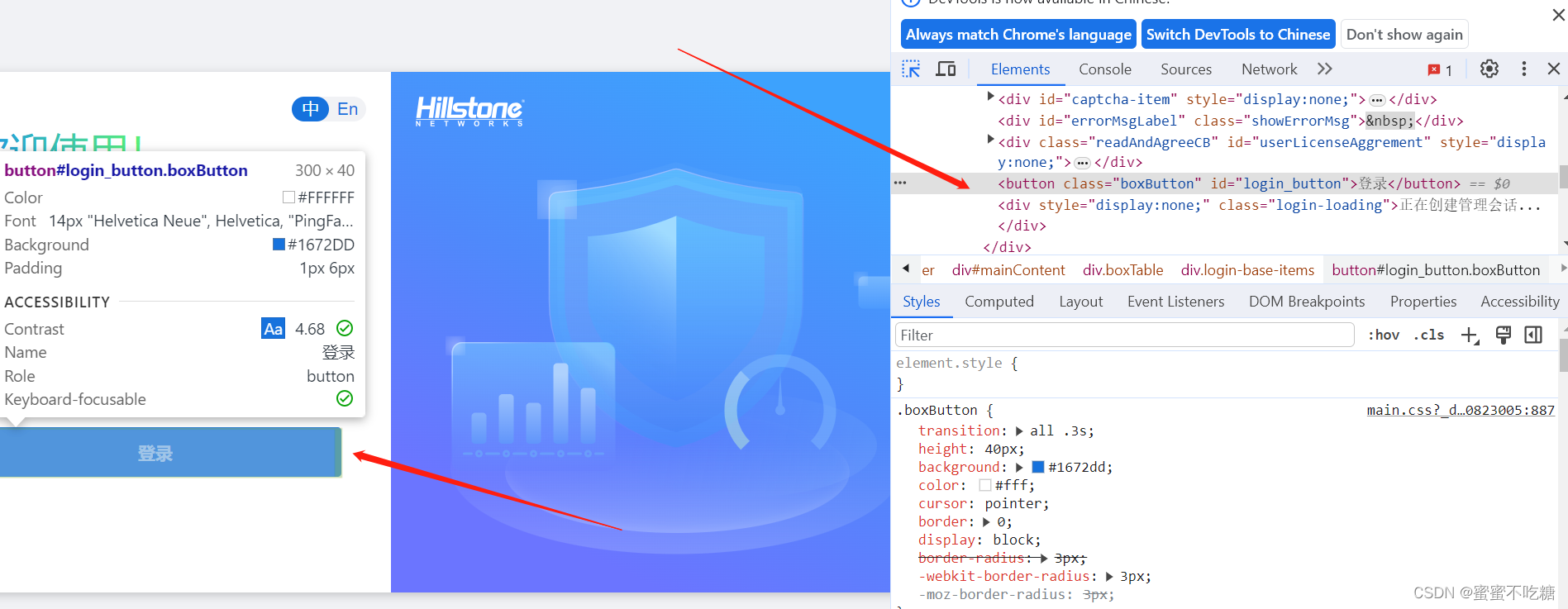Switch page language to En
The width and height of the screenshot is (1568, 609).
pos(348,109)
